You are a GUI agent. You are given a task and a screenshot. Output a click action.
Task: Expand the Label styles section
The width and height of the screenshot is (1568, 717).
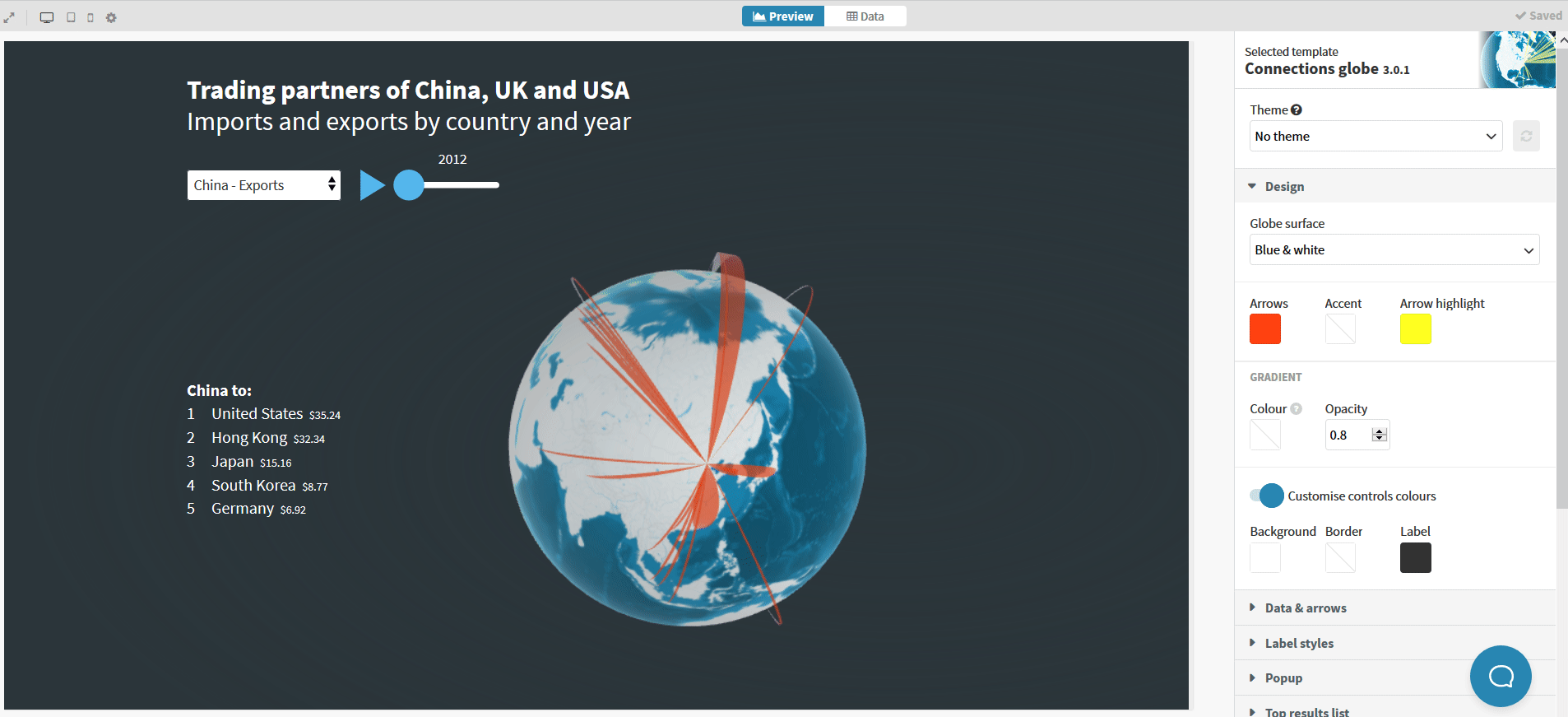click(1299, 644)
